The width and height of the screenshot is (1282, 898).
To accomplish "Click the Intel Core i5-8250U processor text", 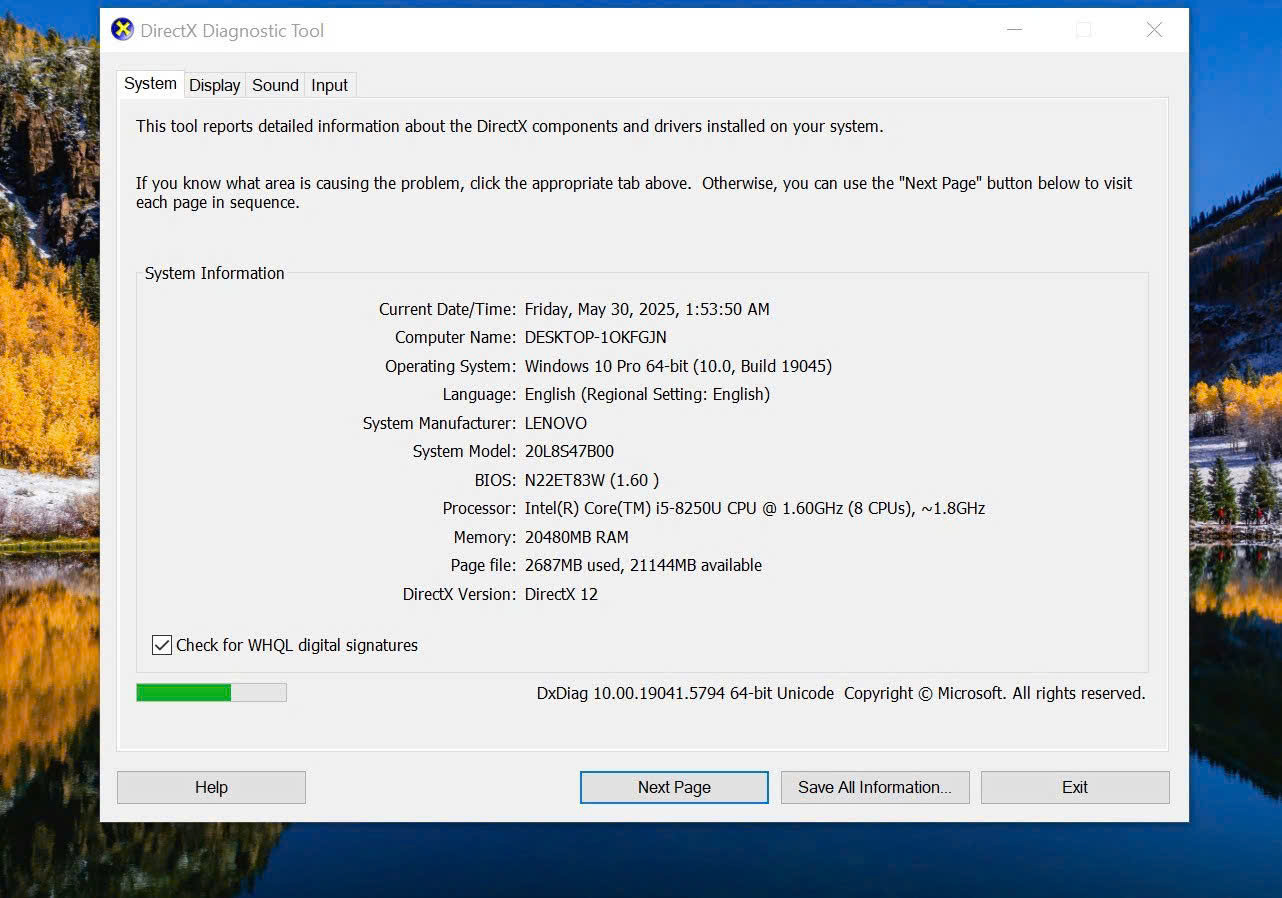I will (x=754, y=508).
